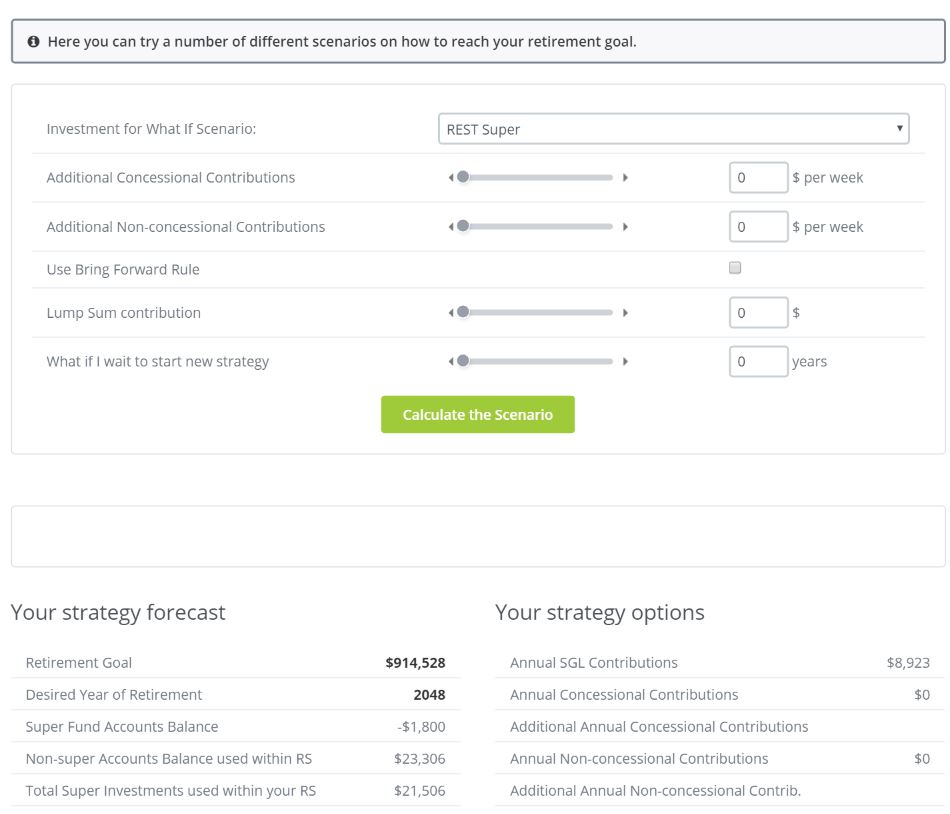Click the info icon in the top banner
This screenshot has height=814, width=950.
(33, 42)
